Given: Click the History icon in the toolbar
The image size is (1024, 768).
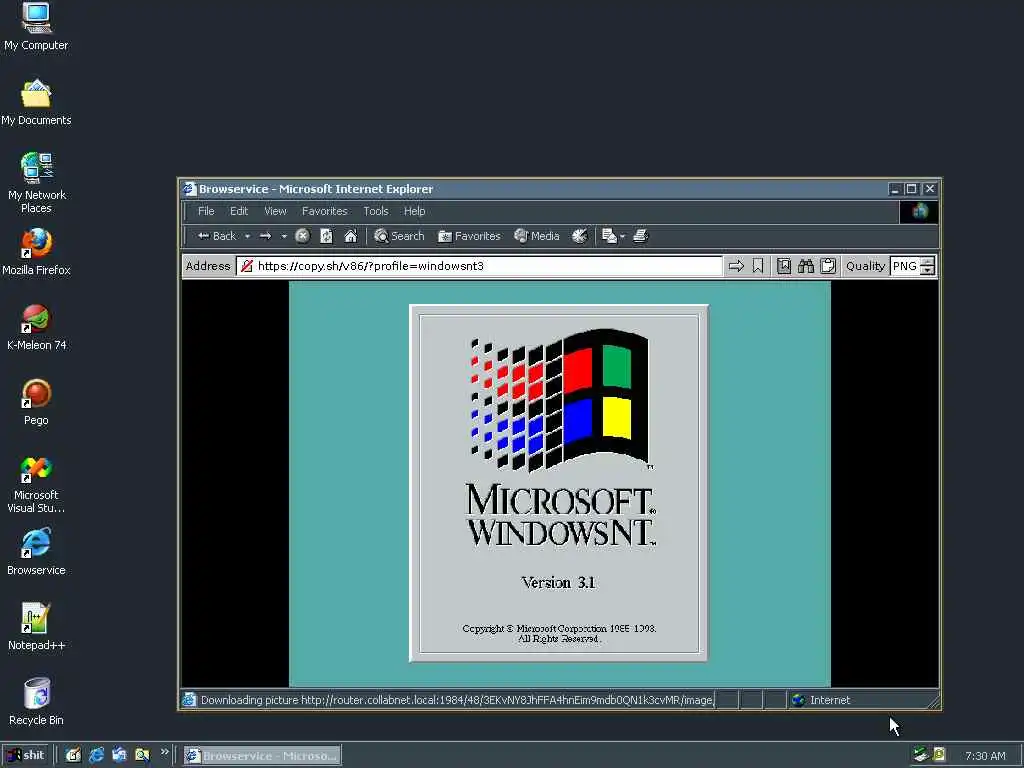Looking at the screenshot, I should (579, 236).
